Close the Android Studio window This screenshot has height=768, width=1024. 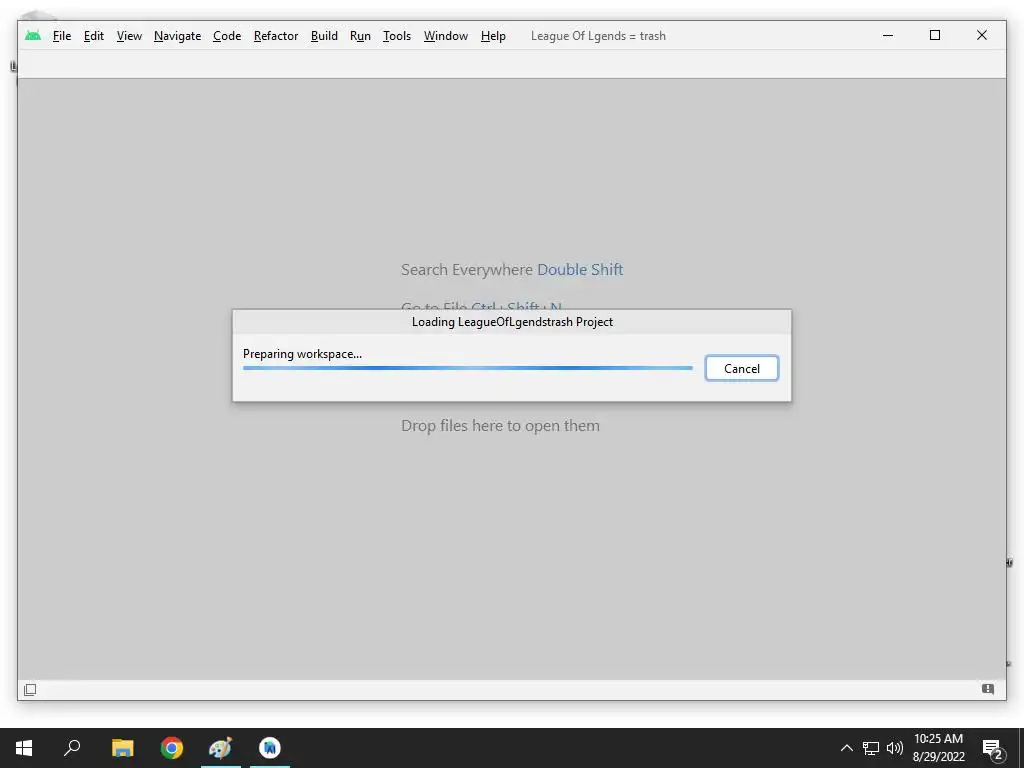tap(982, 35)
